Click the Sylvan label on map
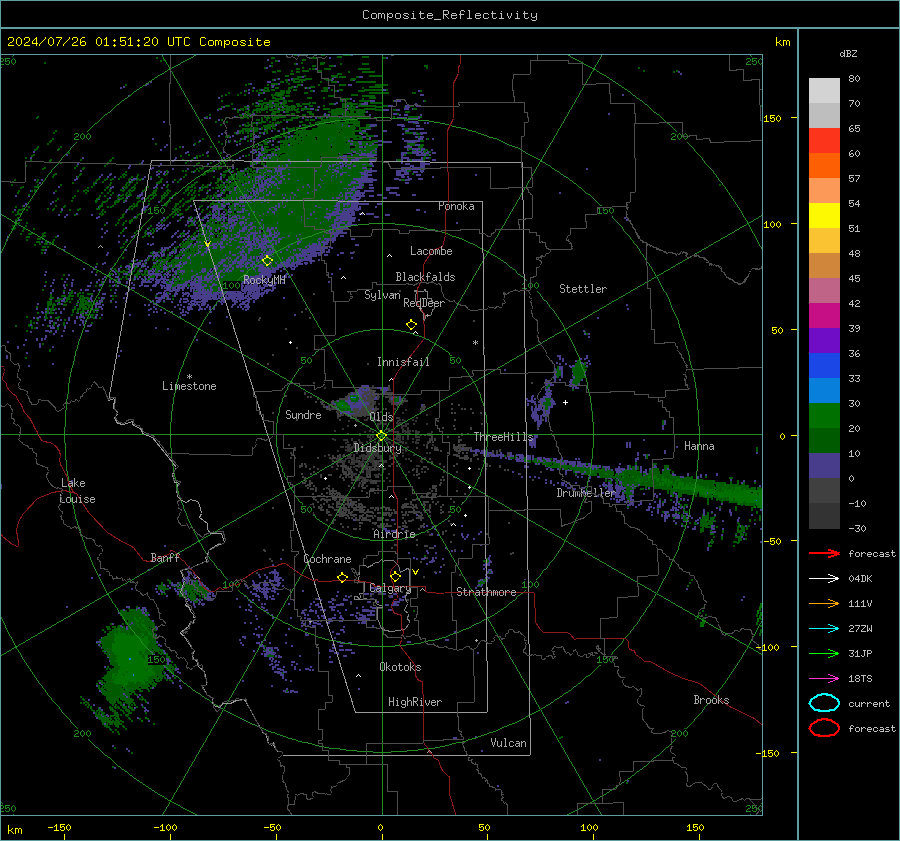This screenshot has height=841, width=900. (x=382, y=295)
